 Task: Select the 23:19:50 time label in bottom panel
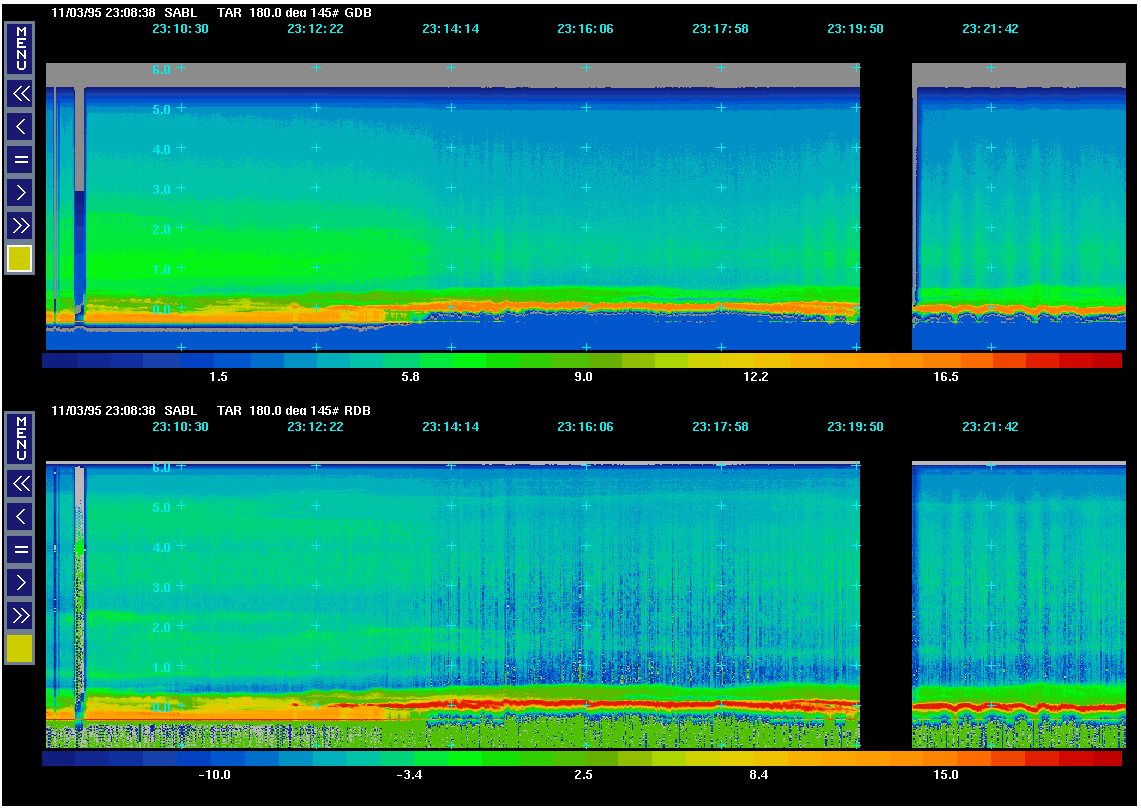tap(855, 427)
